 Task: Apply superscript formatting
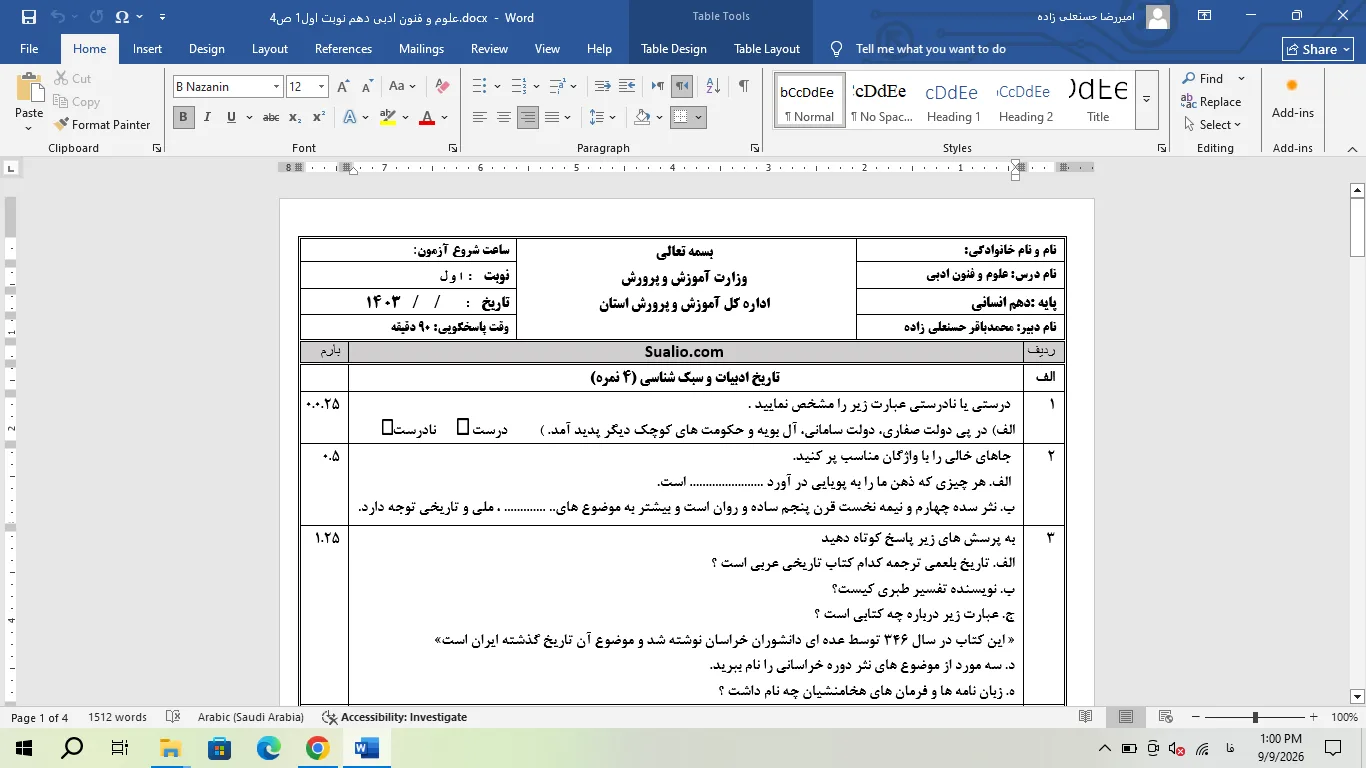pos(318,117)
